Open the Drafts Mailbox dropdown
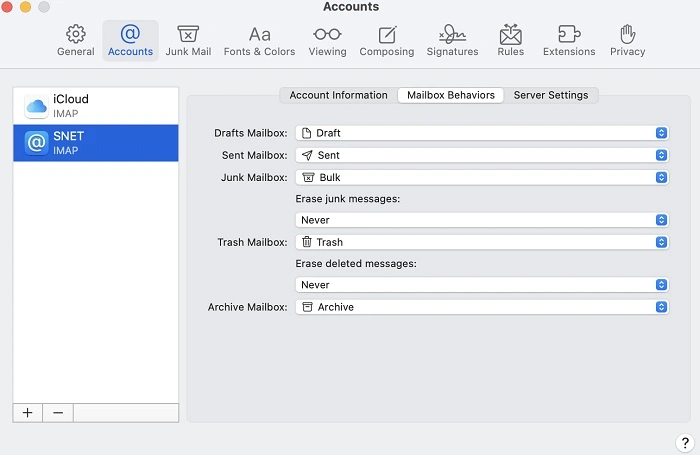This screenshot has width=700, height=455. click(482, 133)
